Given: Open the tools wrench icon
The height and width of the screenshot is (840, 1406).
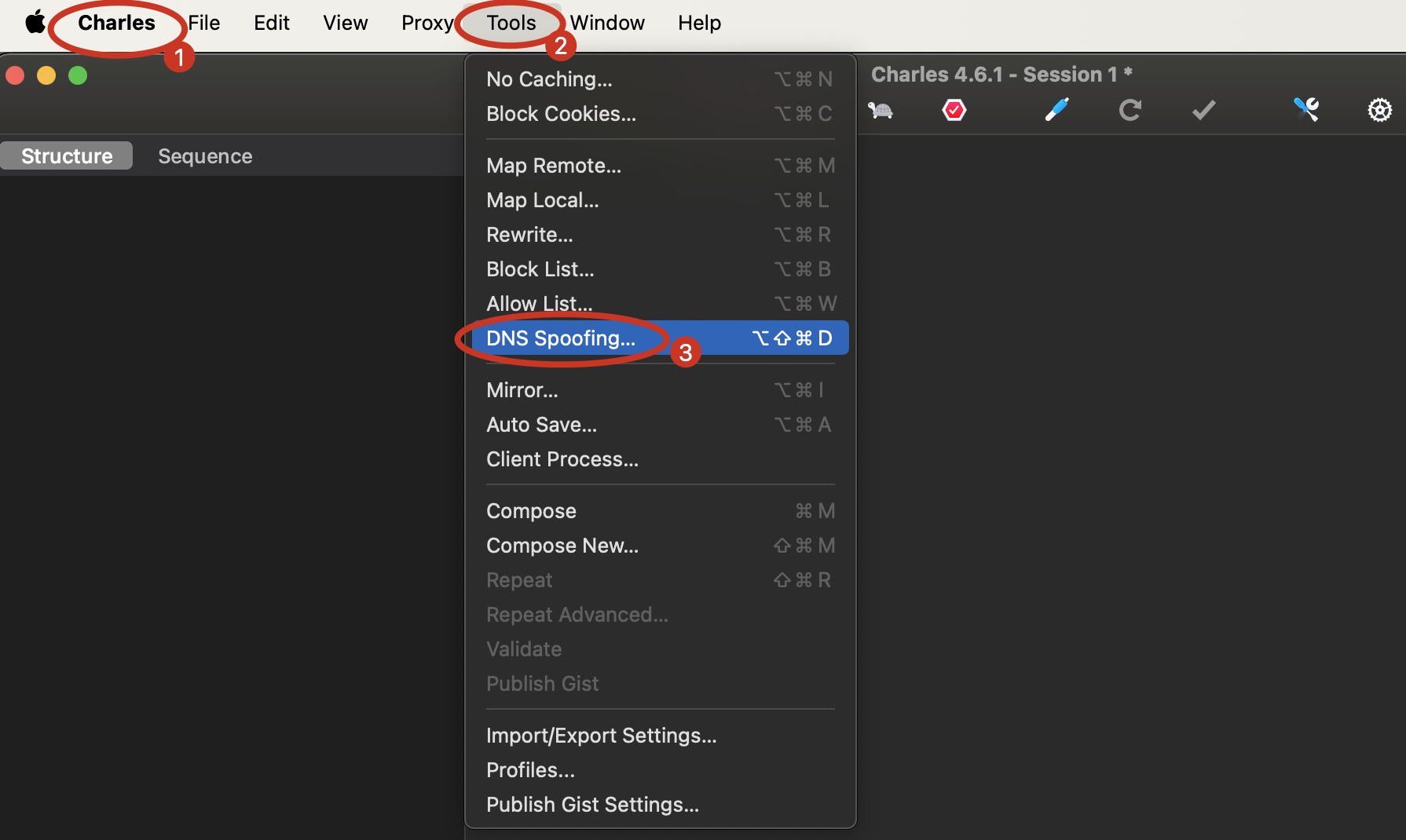Looking at the screenshot, I should click(x=1306, y=110).
